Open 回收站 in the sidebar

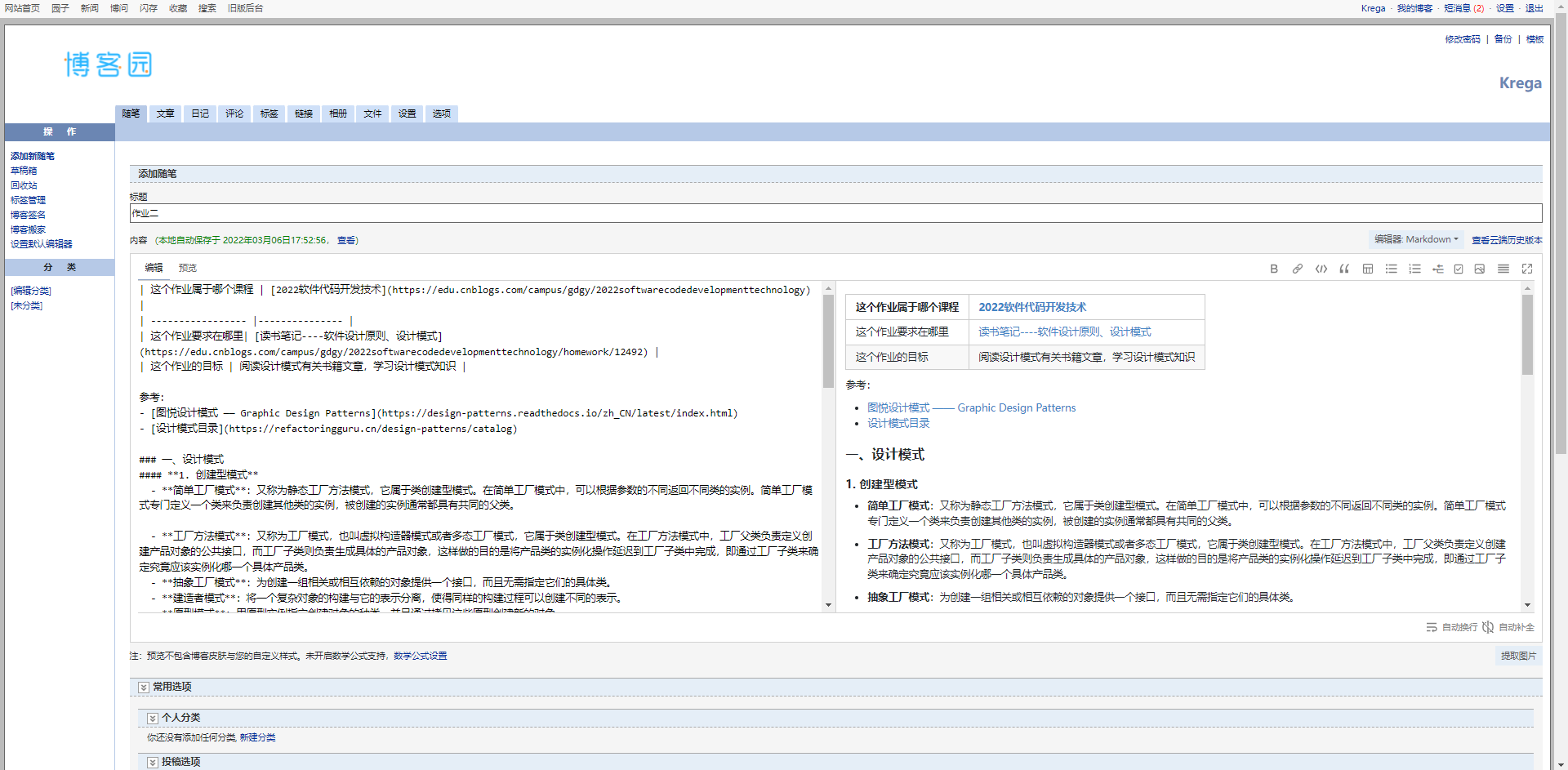pyautogui.click(x=24, y=185)
